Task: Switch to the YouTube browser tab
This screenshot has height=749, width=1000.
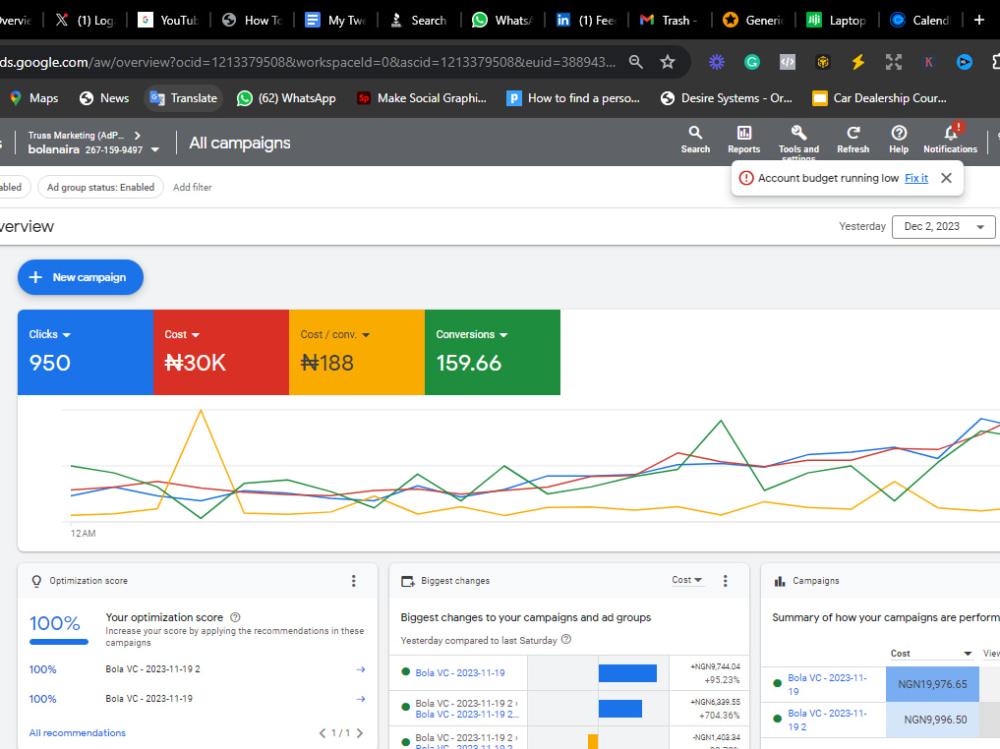Action: tap(169, 20)
